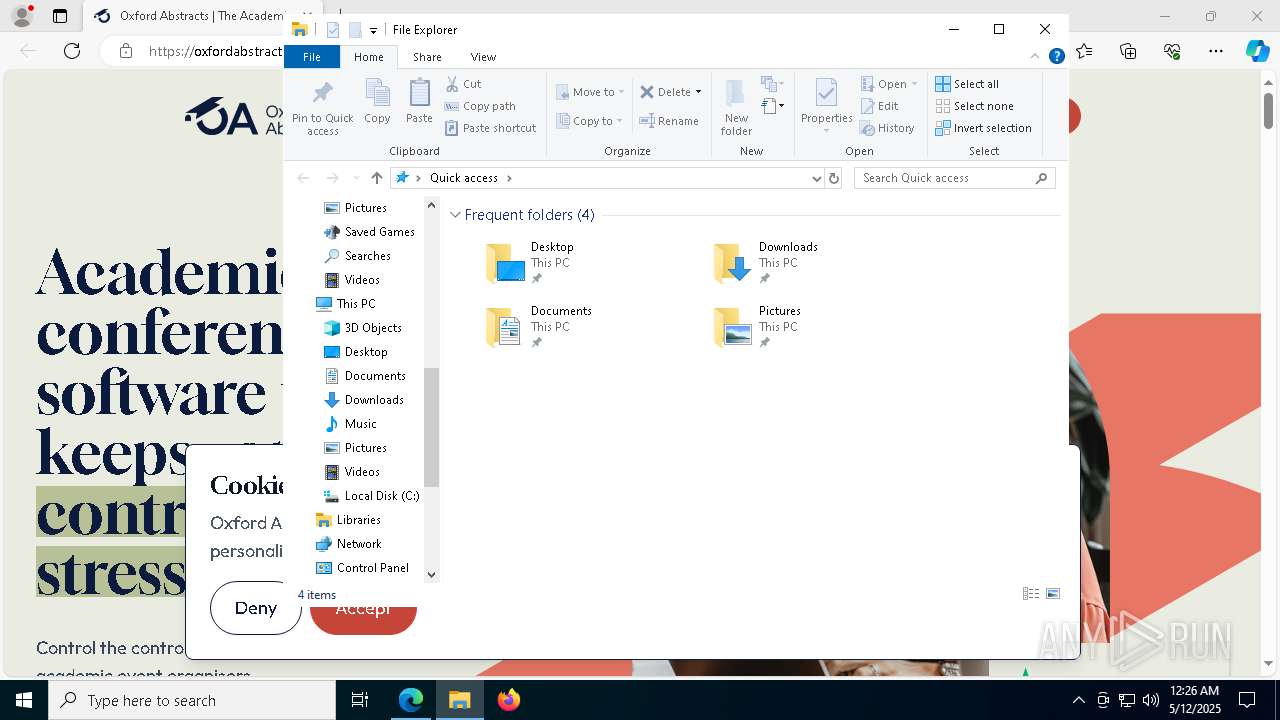The width and height of the screenshot is (1280, 720).
Task: Open the Open button dropdown in ribbon
Action: point(914,84)
